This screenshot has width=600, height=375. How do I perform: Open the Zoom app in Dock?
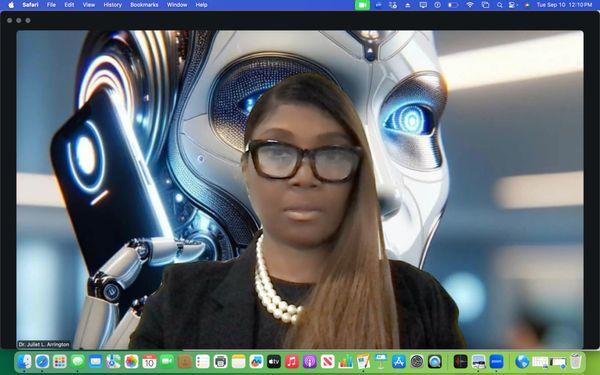coord(496,361)
